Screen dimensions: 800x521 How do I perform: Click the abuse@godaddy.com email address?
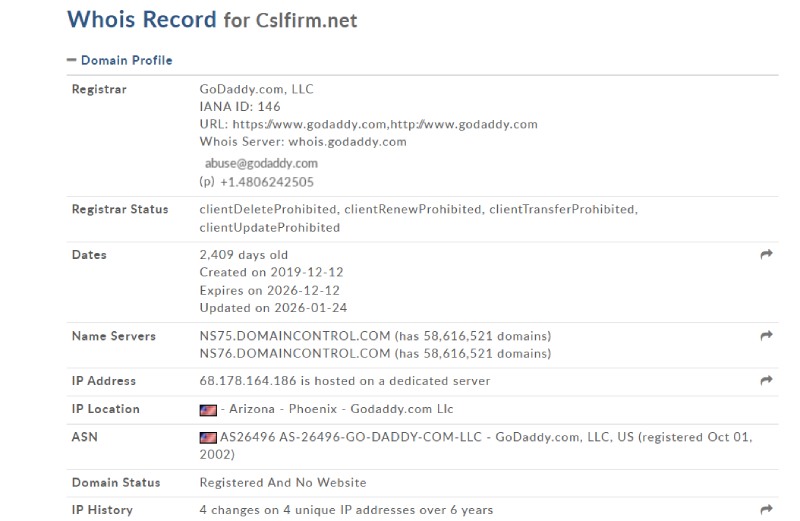261,163
